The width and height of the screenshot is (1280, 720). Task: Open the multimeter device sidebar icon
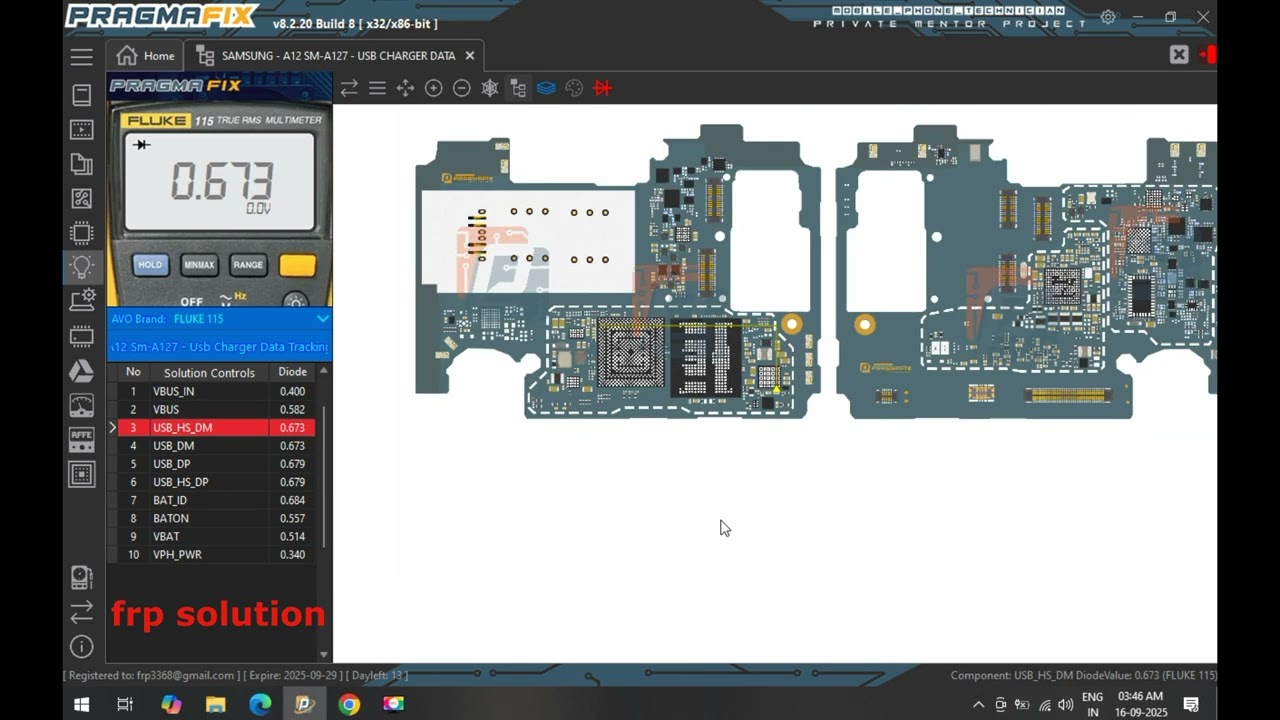tap(82, 577)
